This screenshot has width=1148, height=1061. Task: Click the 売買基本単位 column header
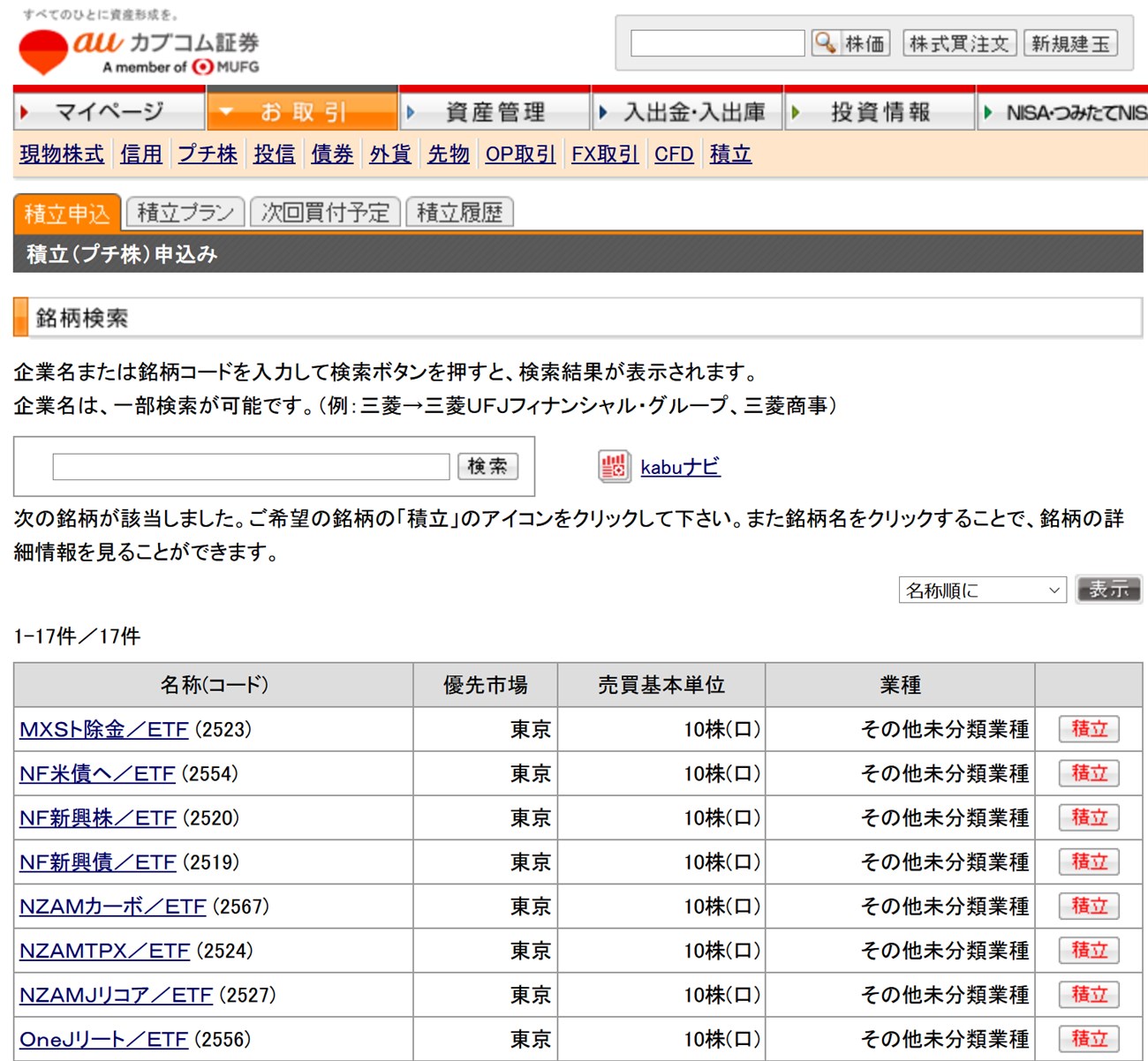(x=661, y=685)
